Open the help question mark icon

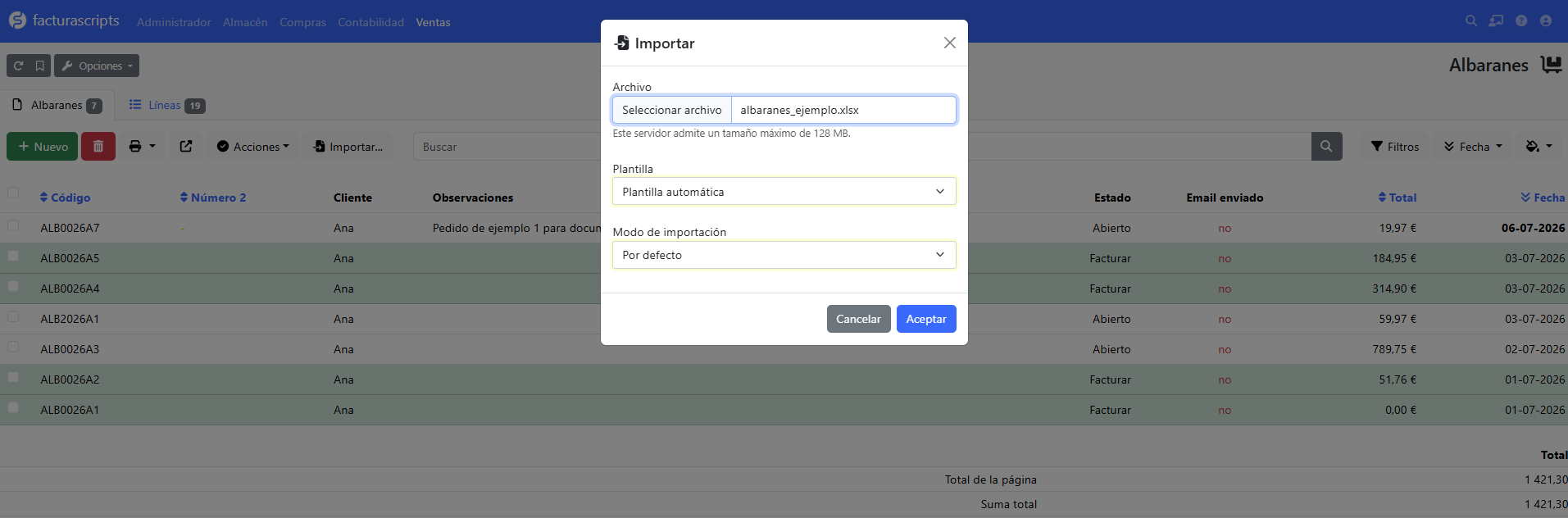[1521, 20]
